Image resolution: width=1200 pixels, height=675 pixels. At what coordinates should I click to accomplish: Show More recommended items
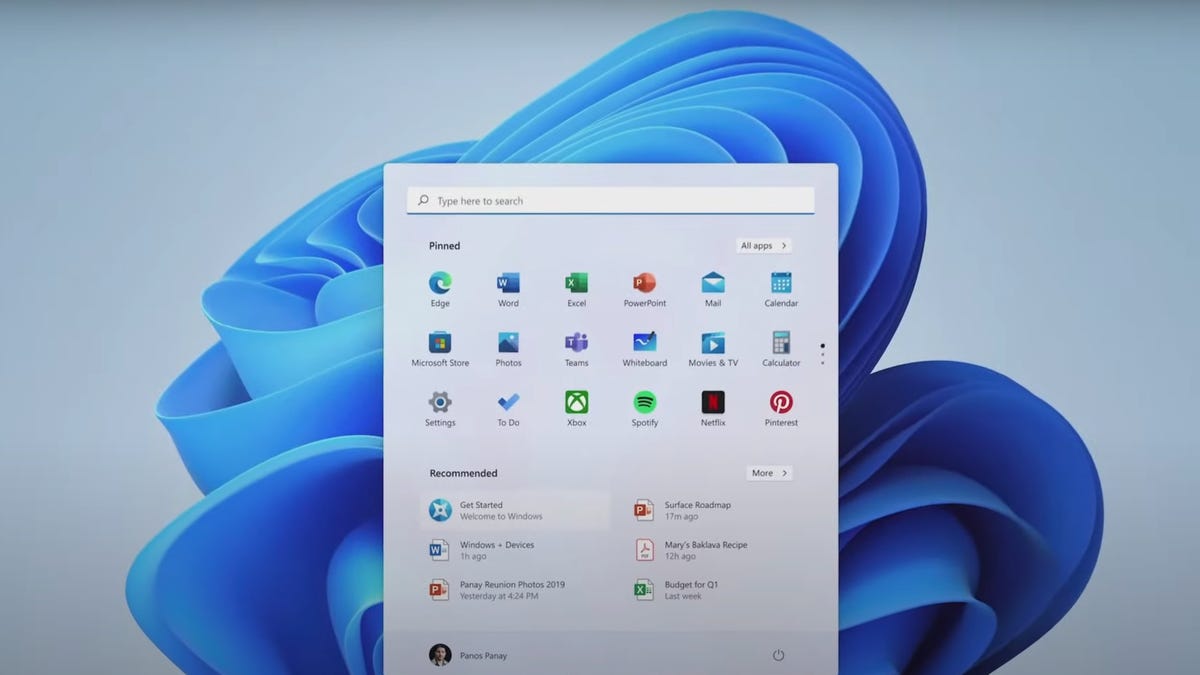pyautogui.click(x=769, y=473)
